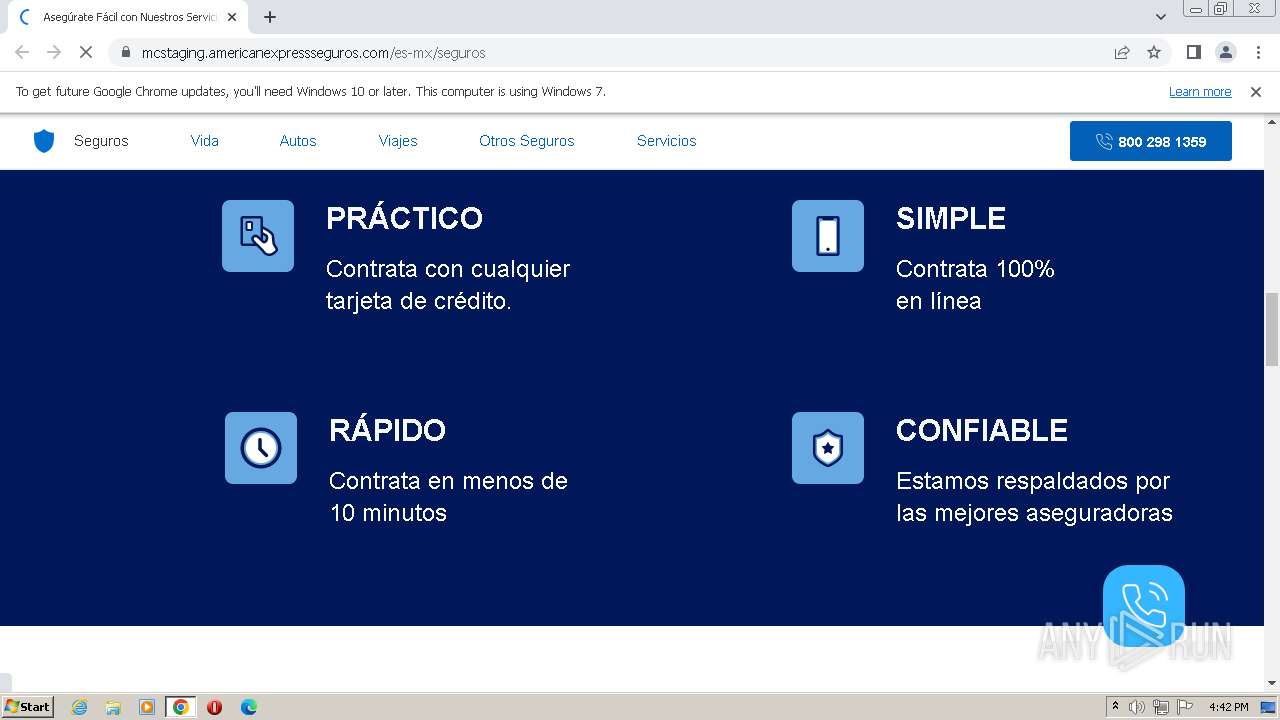Viewport: 1280px width, 720px height.
Task: Click the RÁPIDO heading
Action: (x=387, y=430)
